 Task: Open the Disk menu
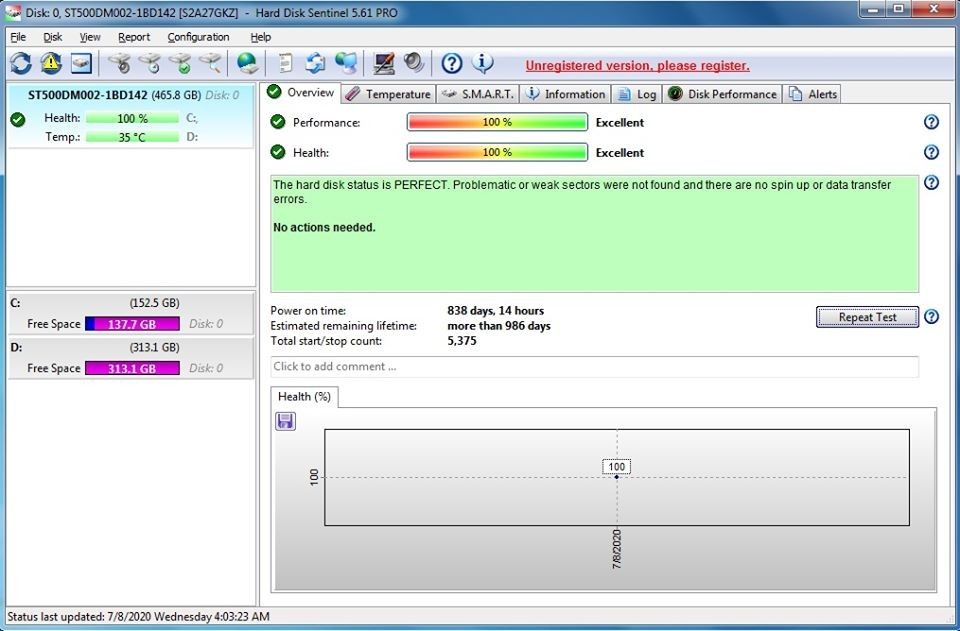pyautogui.click(x=52, y=37)
